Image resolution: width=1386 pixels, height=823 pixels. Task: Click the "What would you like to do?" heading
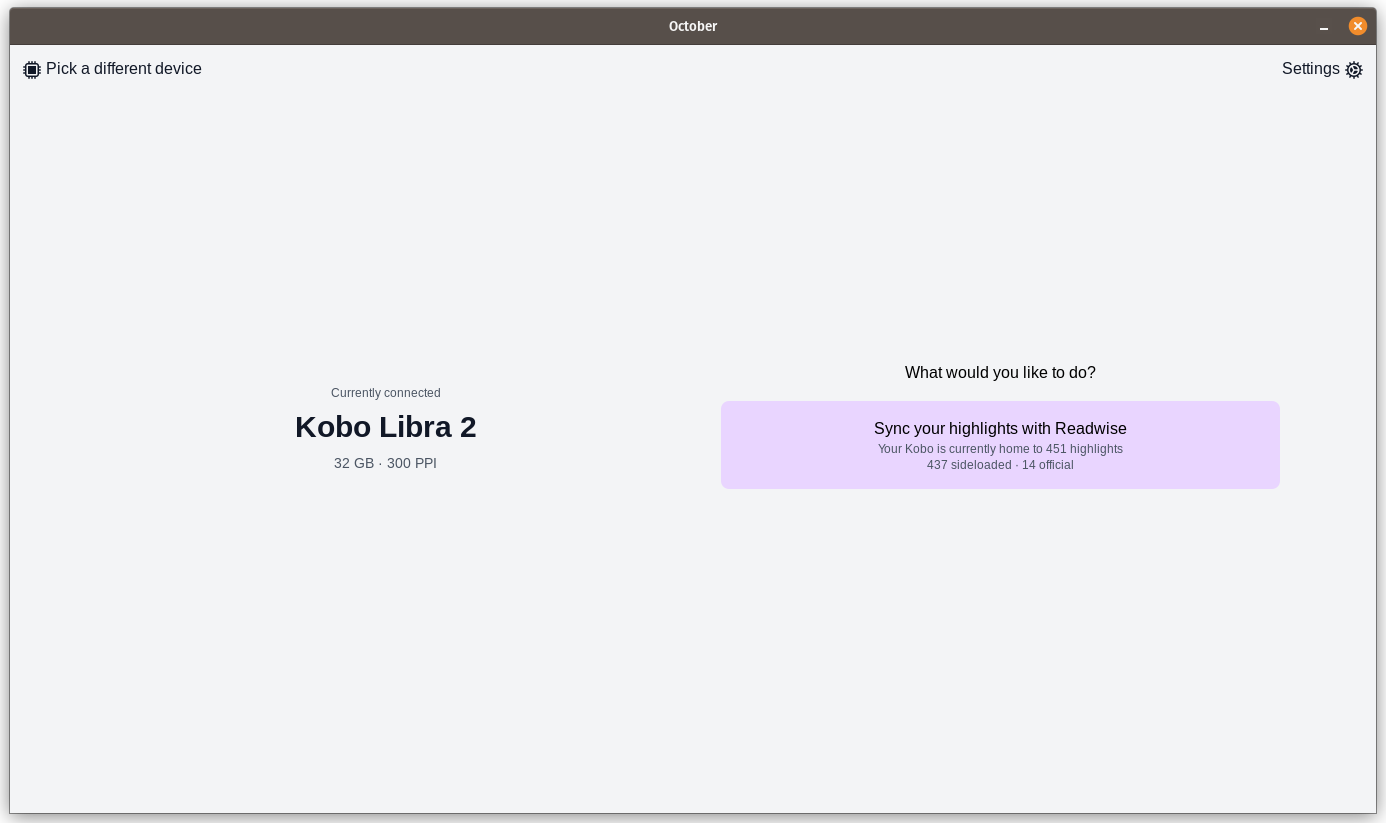coord(1000,372)
